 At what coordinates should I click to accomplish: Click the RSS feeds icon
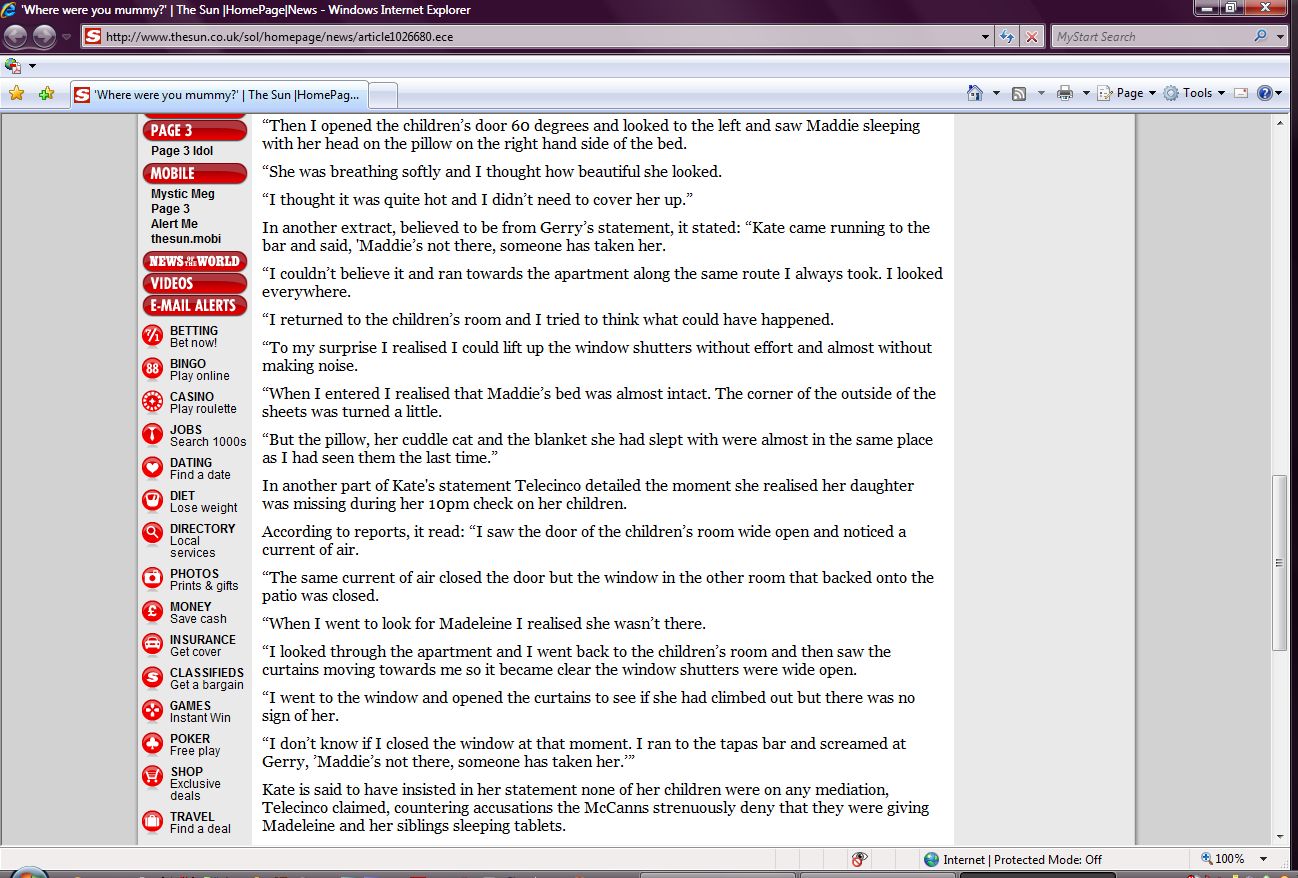click(1019, 93)
